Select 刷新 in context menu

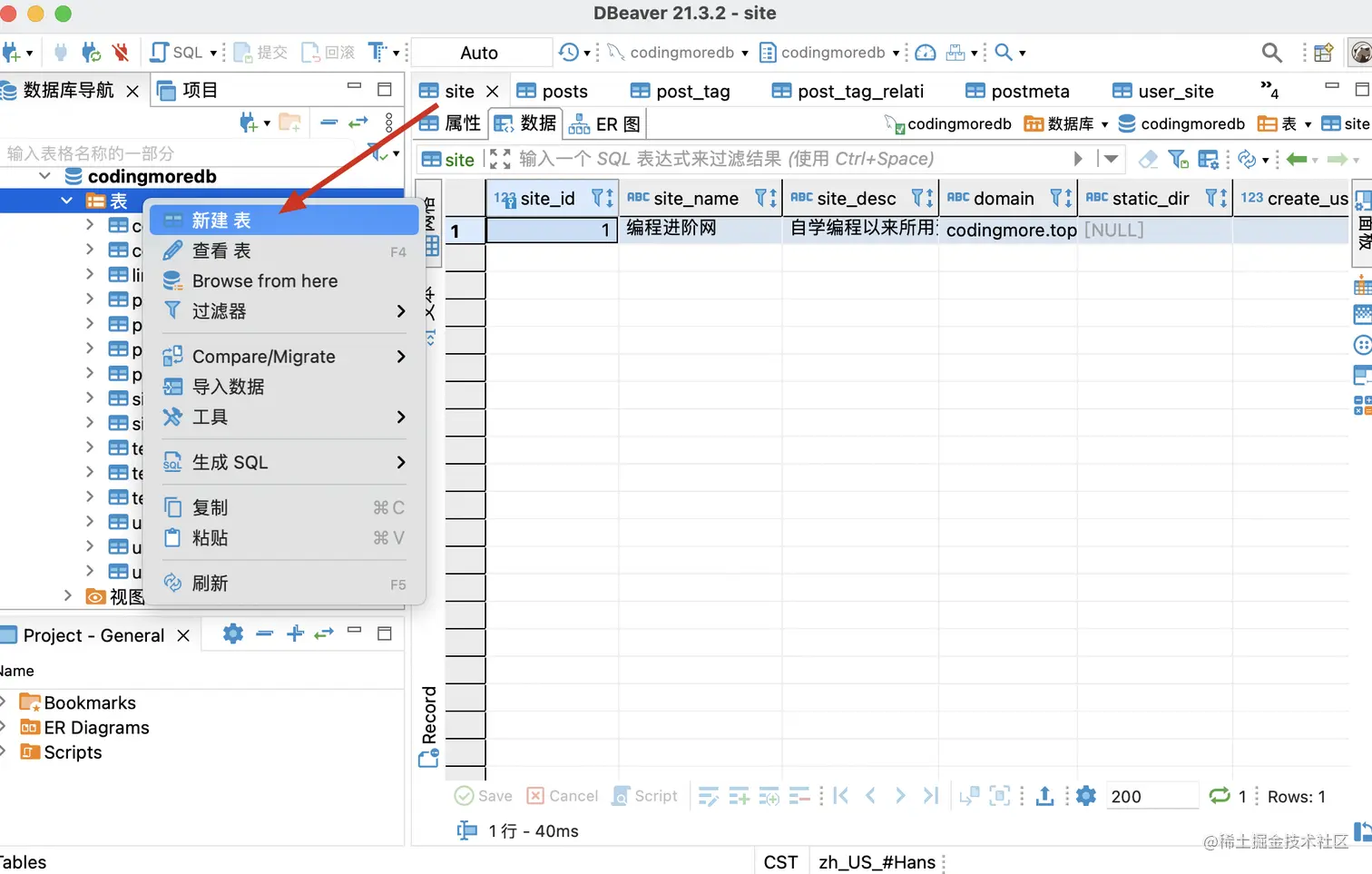[284, 584]
